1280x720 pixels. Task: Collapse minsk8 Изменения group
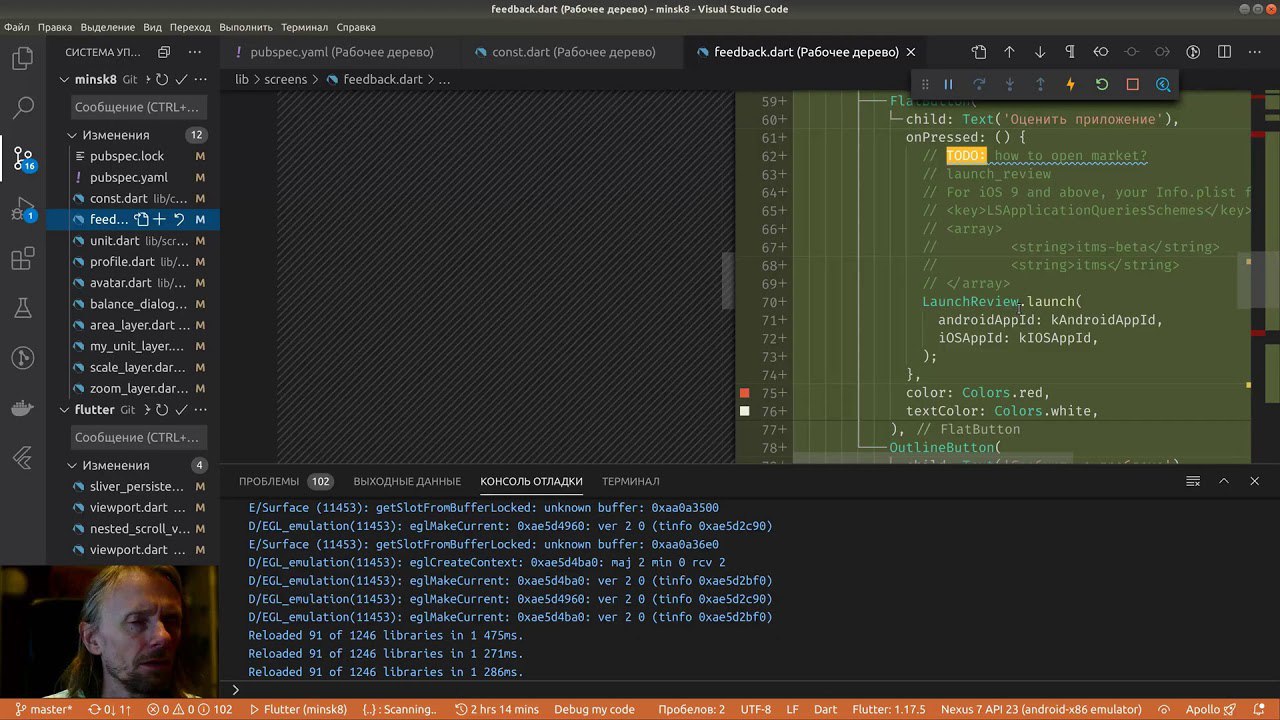tap(72, 135)
